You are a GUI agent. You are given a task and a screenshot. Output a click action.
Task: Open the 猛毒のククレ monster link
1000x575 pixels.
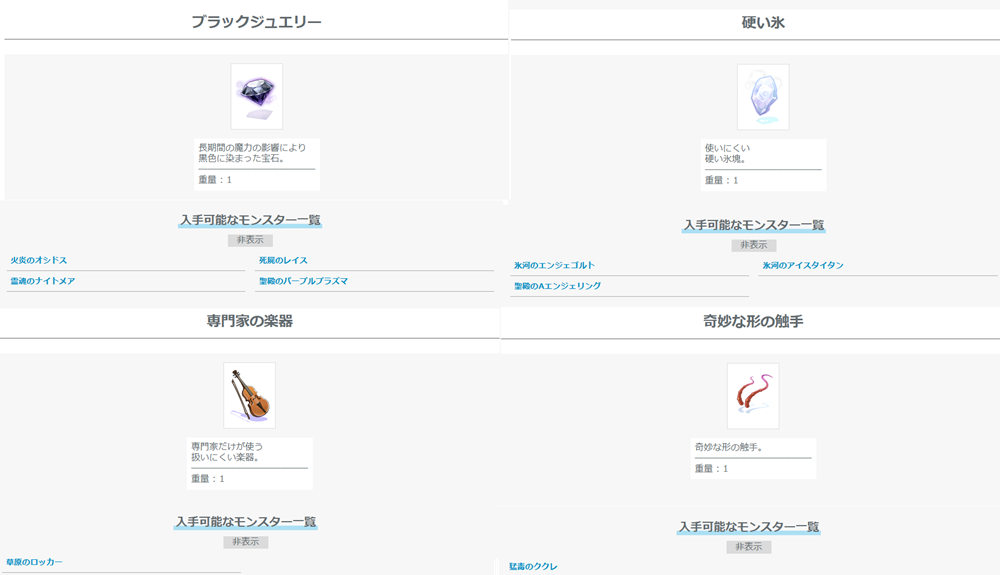(533, 567)
